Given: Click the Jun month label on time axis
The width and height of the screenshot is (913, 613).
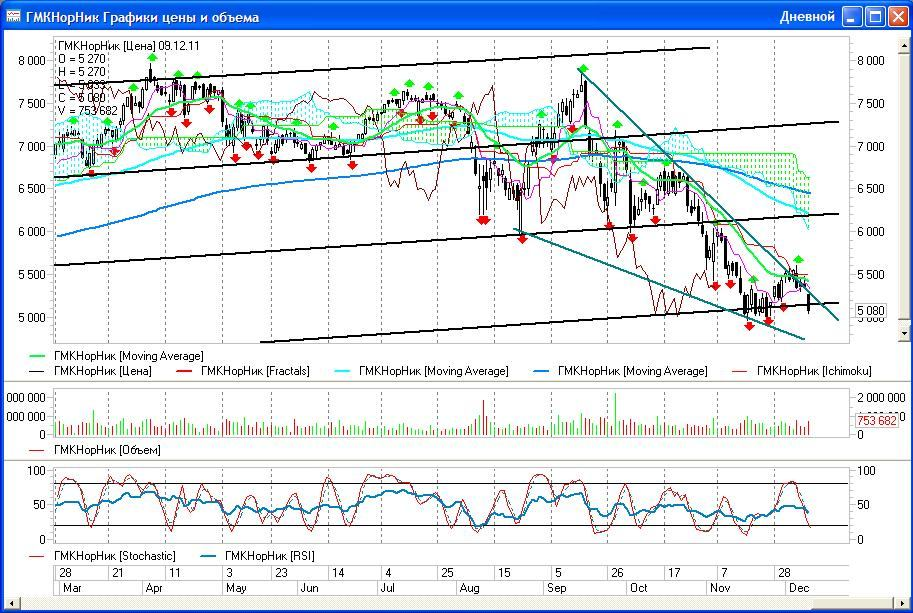Looking at the screenshot, I should point(309,588).
